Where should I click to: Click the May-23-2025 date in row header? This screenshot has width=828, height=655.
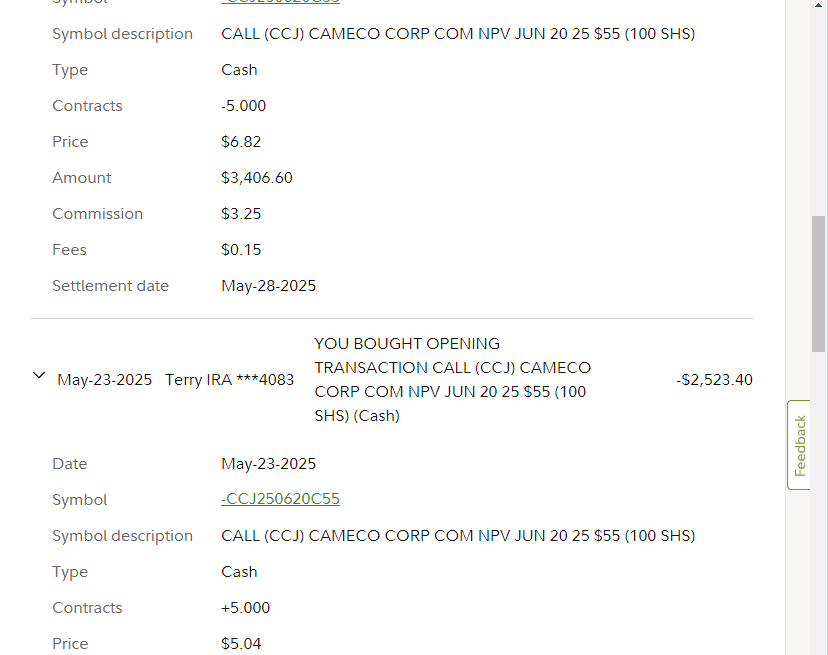[x=104, y=380]
